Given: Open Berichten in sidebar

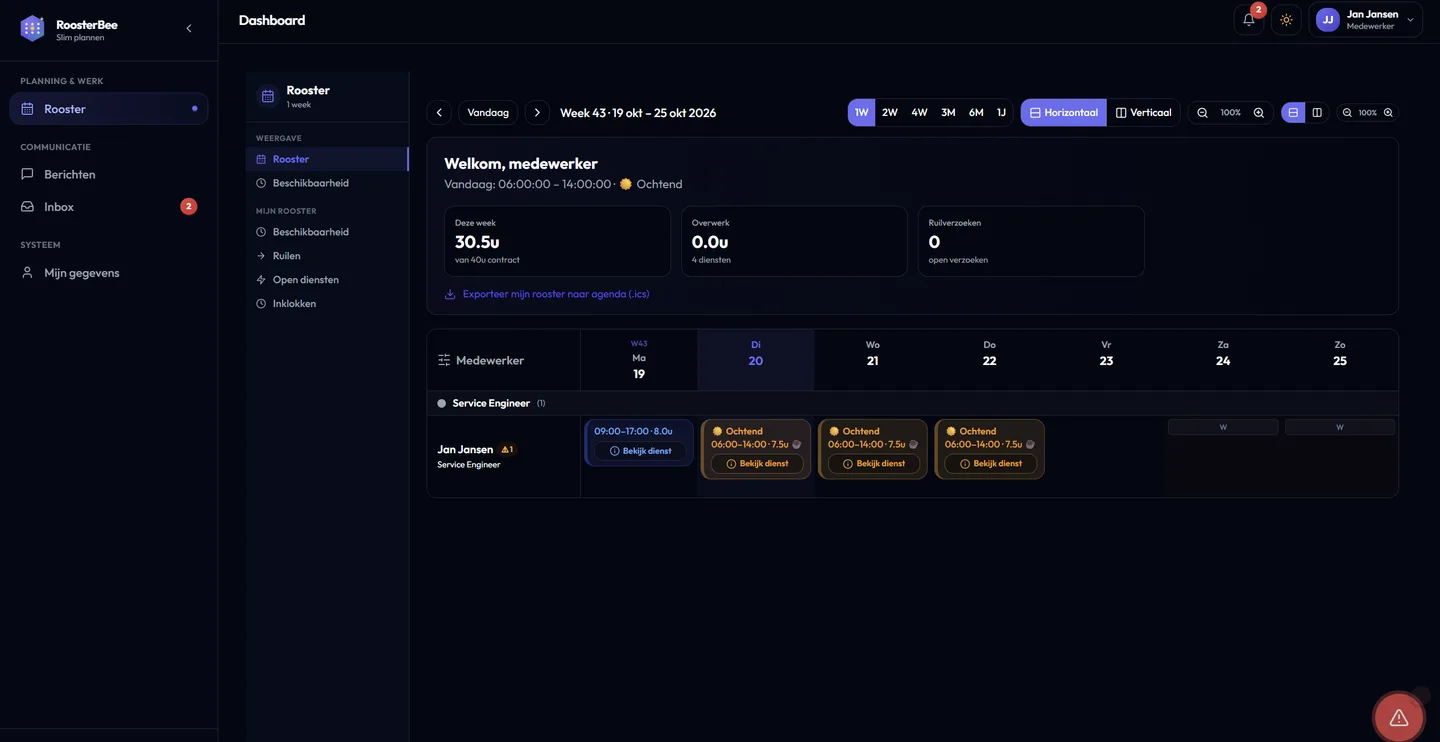Looking at the screenshot, I should coord(109,174).
